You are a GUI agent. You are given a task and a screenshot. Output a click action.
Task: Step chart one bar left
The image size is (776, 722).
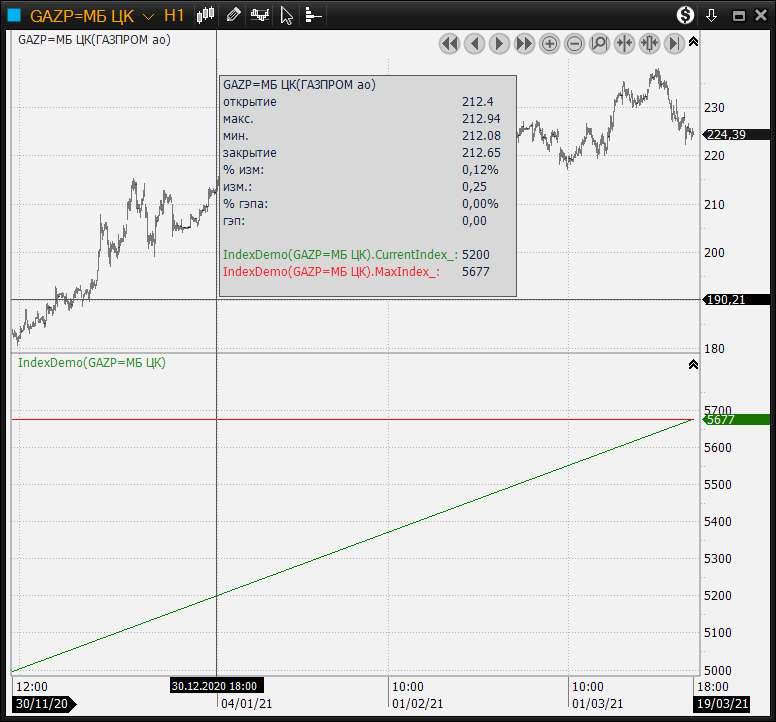(x=475, y=43)
